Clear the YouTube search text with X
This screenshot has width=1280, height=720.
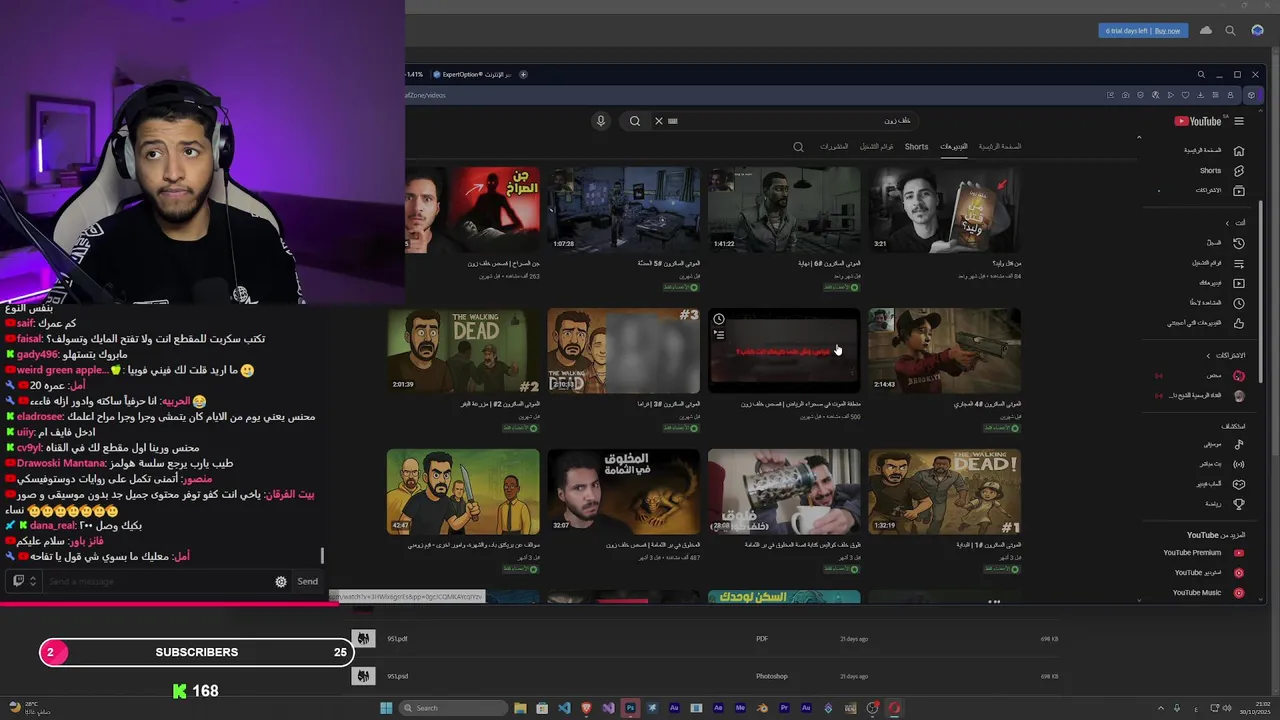click(x=658, y=121)
